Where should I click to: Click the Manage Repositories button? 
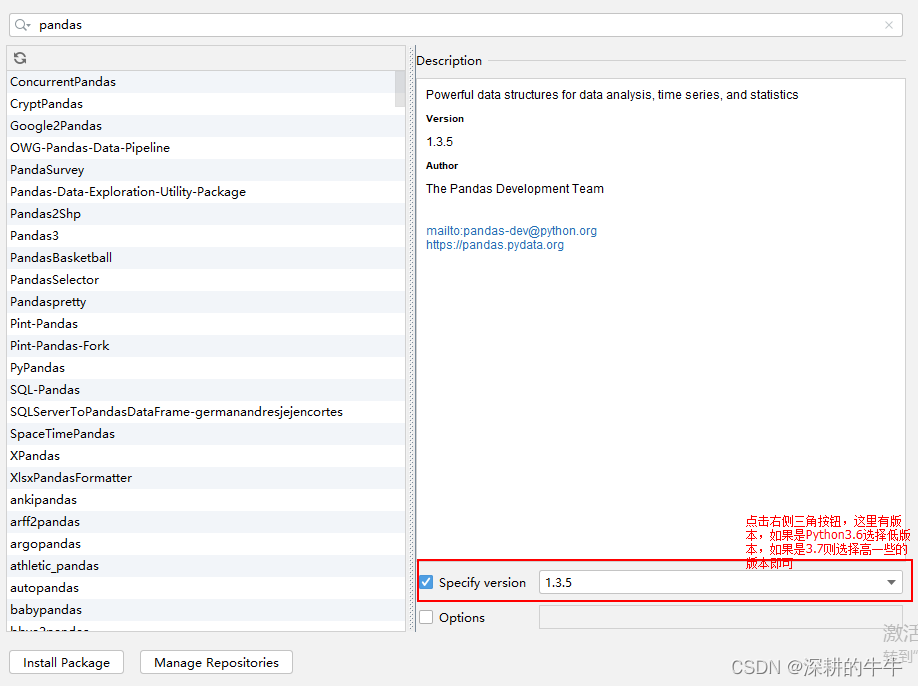pos(216,662)
